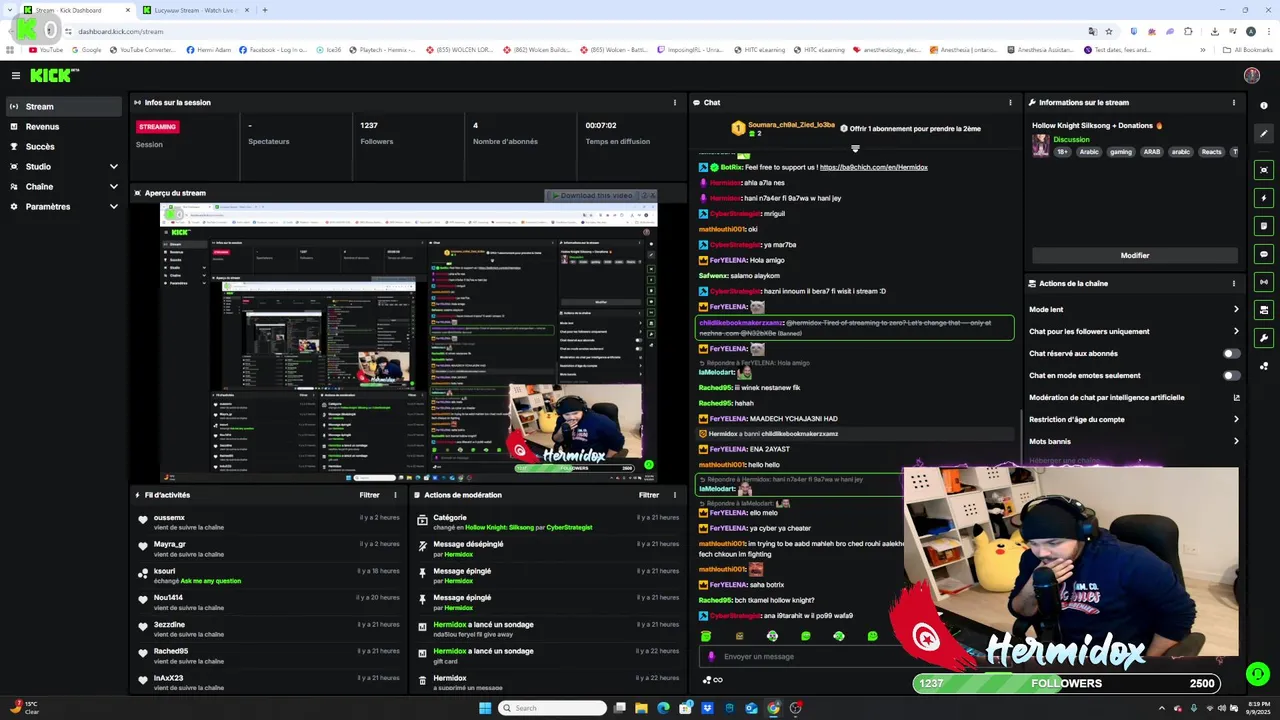Switch to Lucywww Stream browser tab
This screenshot has height=720, width=1280.
[x=195, y=10]
